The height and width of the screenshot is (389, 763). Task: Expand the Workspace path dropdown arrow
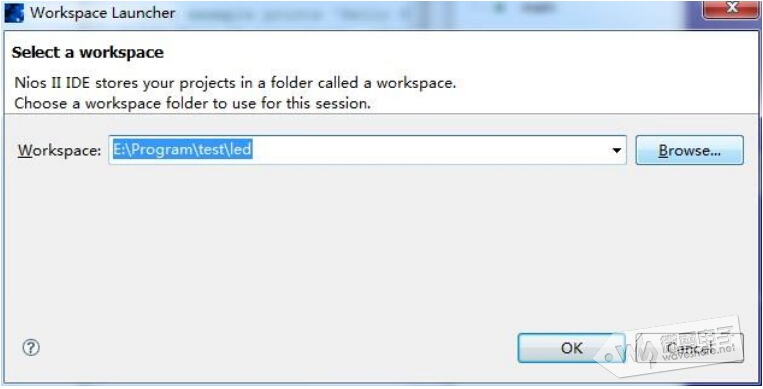click(617, 150)
